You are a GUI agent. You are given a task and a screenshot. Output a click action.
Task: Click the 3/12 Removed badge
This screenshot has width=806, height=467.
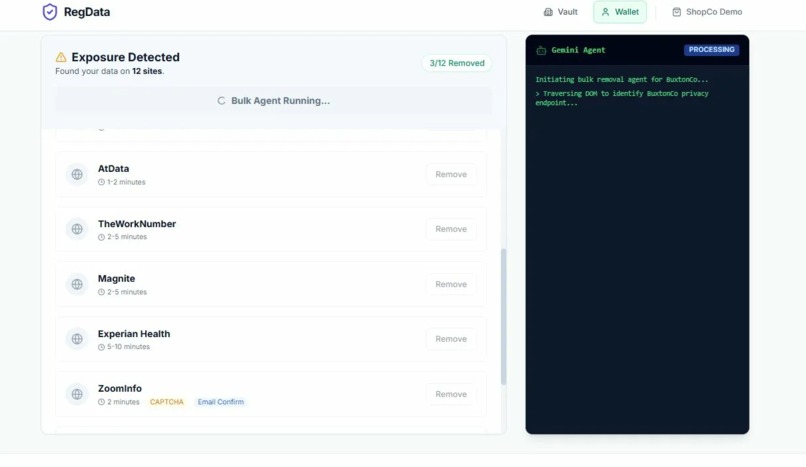pyautogui.click(x=456, y=63)
